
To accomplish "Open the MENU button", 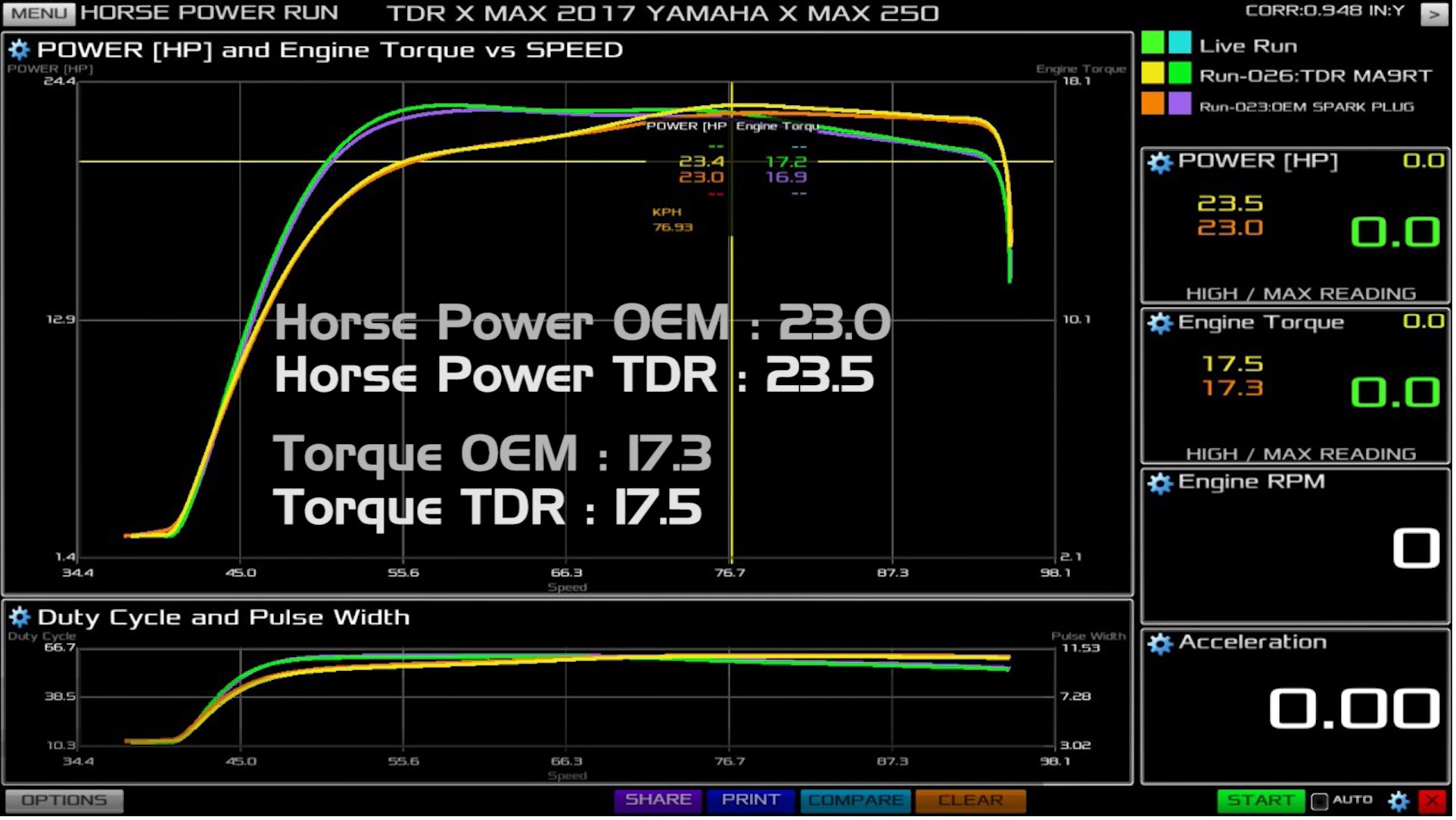I will click(x=39, y=13).
